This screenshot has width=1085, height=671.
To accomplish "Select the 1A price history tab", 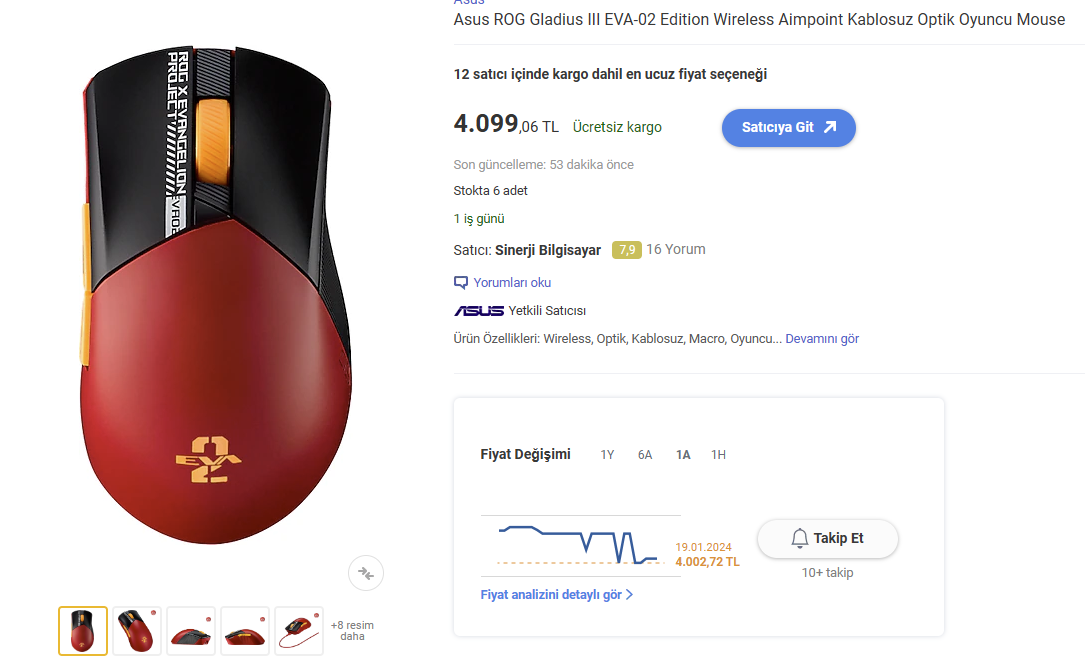I will click(x=683, y=455).
